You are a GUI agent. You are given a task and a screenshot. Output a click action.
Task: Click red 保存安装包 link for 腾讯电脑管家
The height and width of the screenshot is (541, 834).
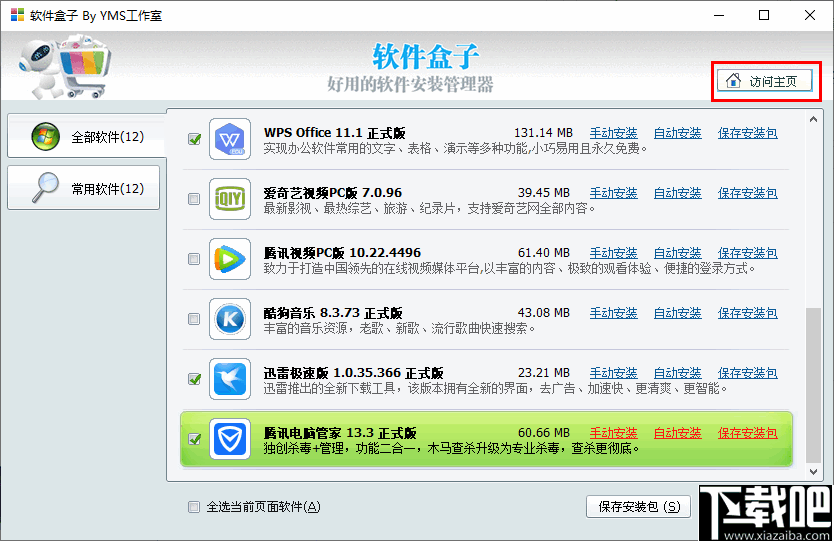tap(747, 434)
